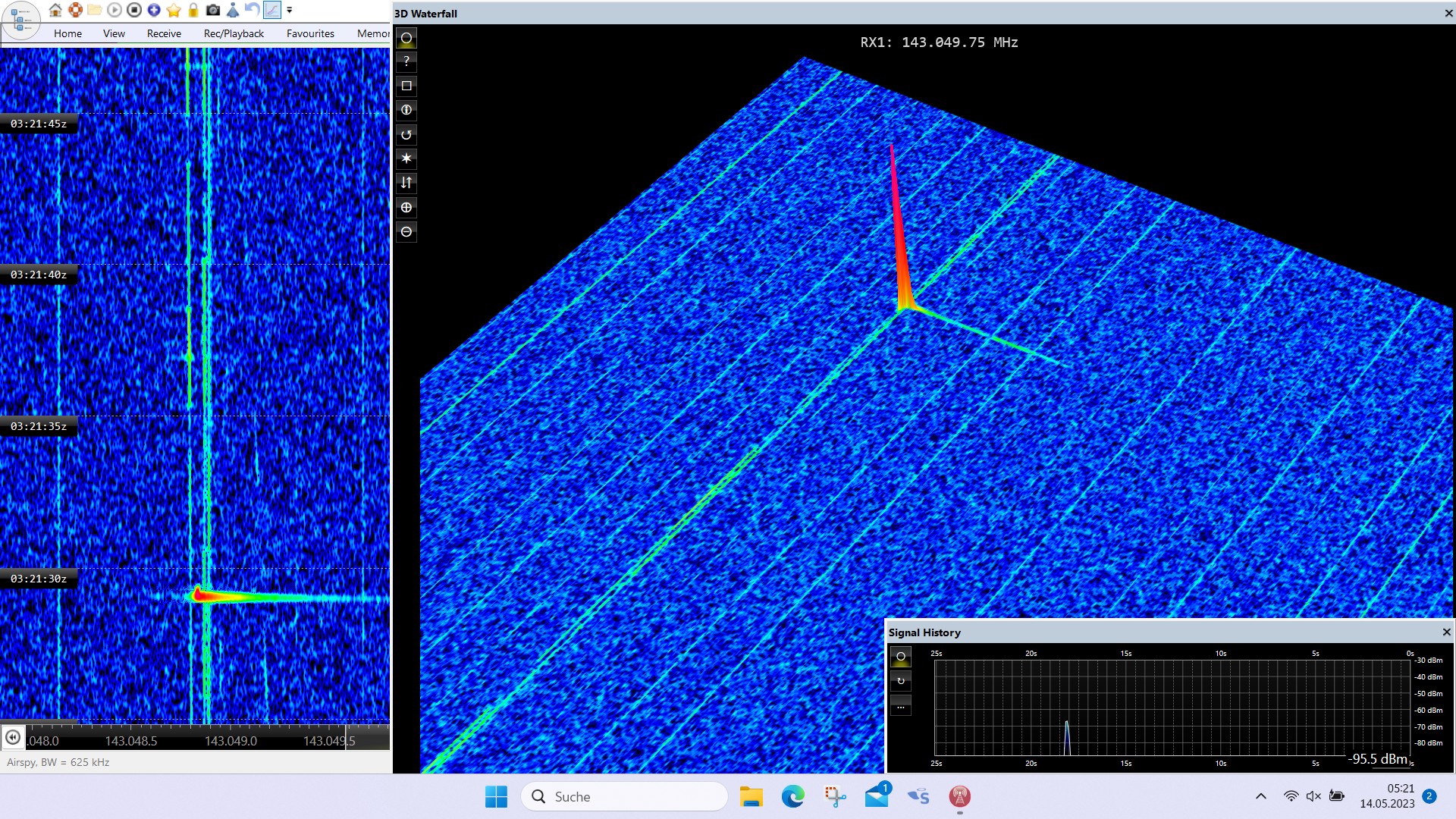Click the Airspy, BW = 625 kHz status text

point(58,762)
